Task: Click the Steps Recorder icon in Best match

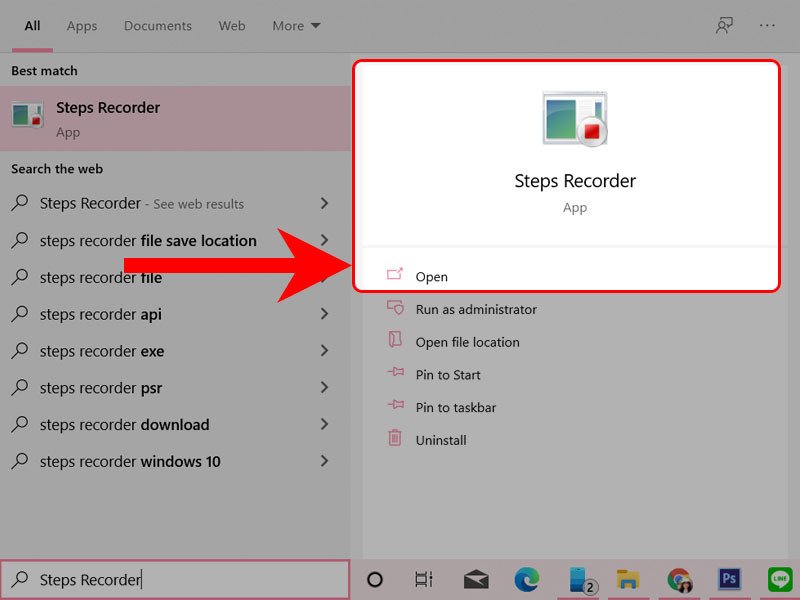Action: [x=27, y=116]
